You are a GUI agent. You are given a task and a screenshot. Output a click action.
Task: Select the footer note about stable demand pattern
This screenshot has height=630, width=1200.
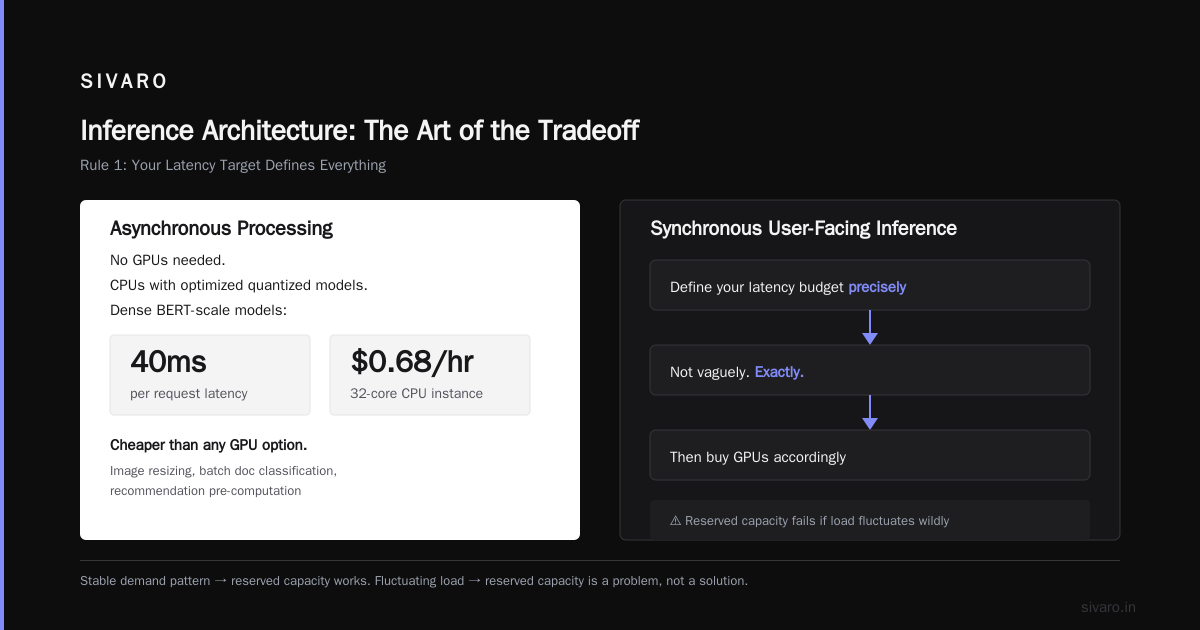[414, 580]
